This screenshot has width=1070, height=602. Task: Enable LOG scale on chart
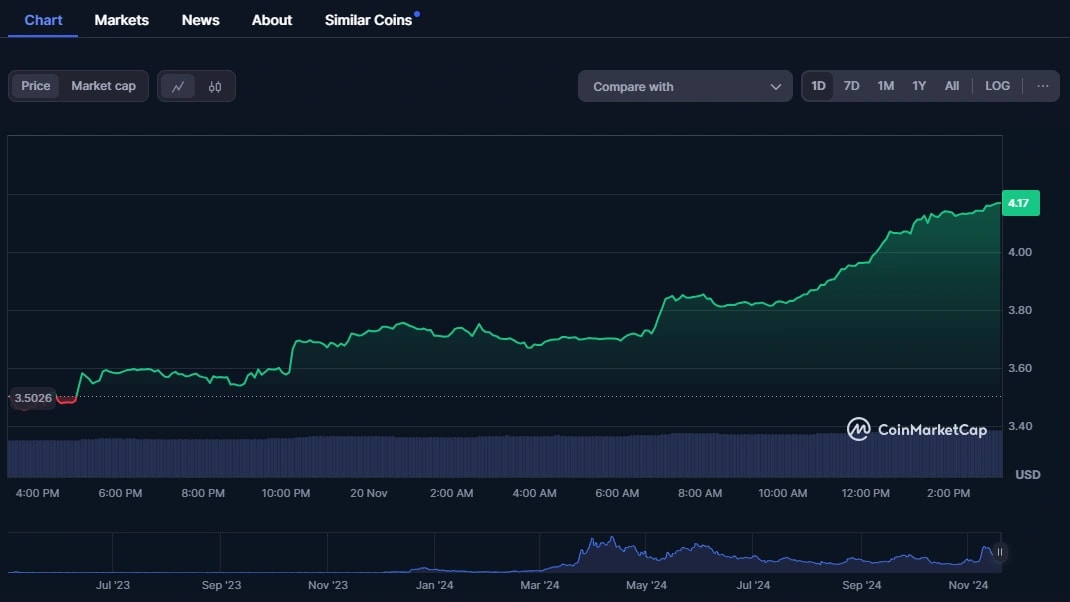[997, 86]
